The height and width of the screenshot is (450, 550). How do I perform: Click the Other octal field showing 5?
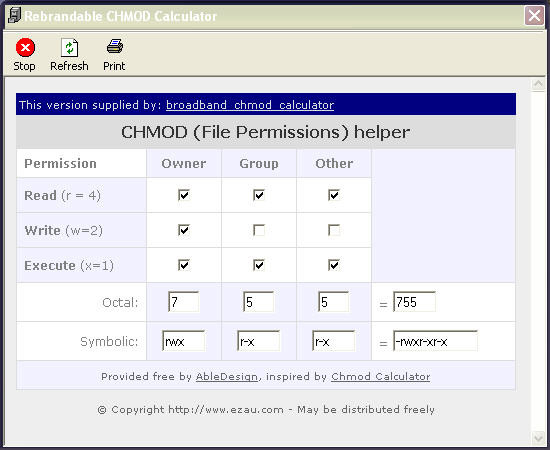pyautogui.click(x=334, y=302)
